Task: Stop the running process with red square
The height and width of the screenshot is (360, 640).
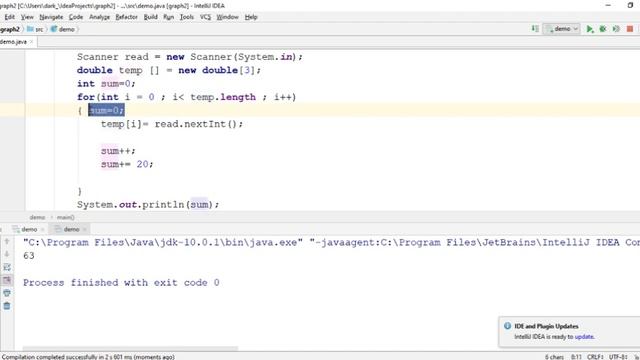Action: (630, 29)
